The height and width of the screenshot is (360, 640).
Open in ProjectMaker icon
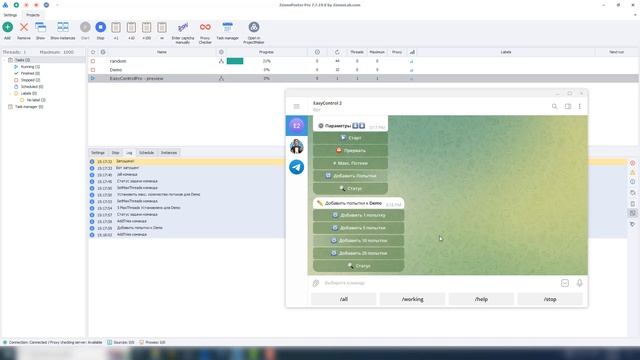coord(253,27)
